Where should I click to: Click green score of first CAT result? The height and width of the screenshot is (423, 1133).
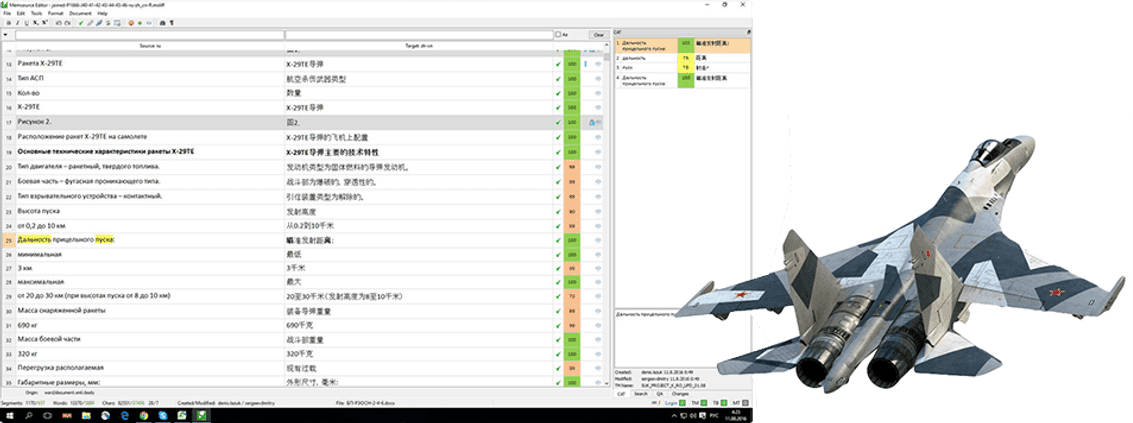point(686,45)
